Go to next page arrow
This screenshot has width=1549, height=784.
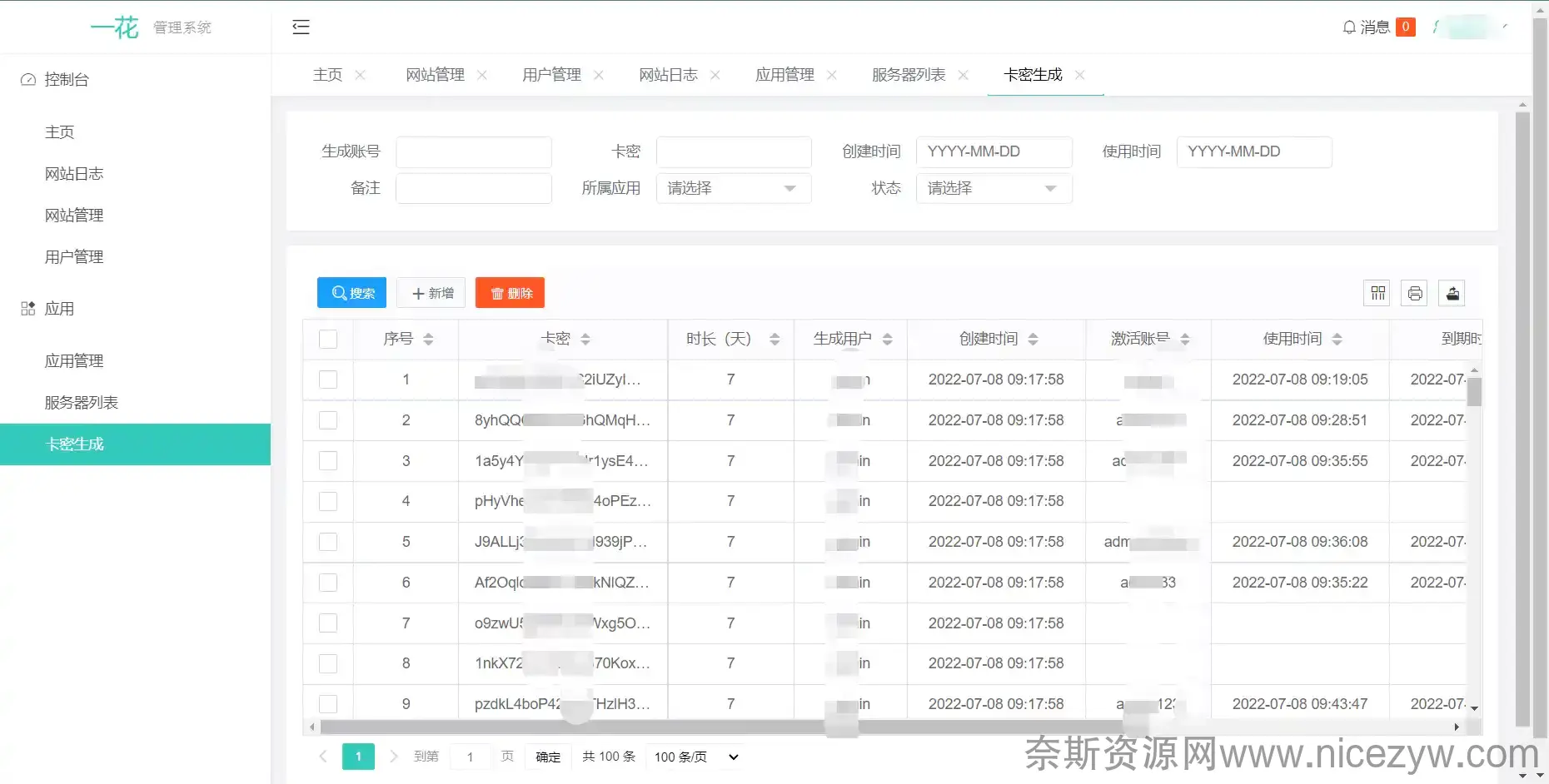[x=394, y=757]
